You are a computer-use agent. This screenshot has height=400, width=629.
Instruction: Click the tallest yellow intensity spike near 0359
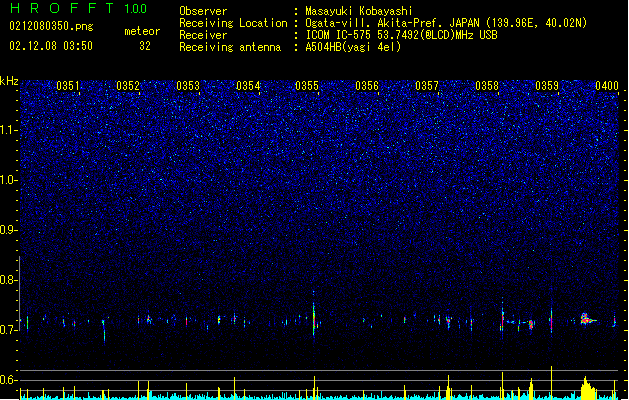[x=552, y=382]
